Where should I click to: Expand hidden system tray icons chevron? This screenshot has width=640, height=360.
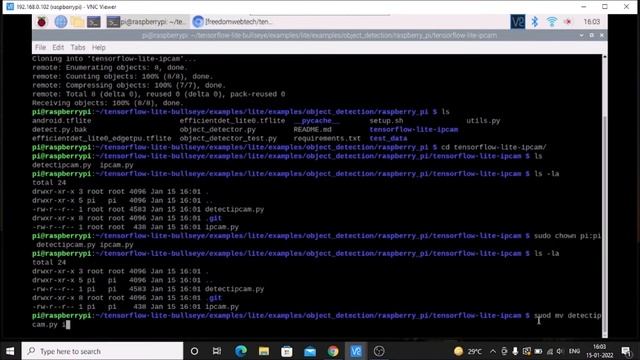tap(493, 351)
